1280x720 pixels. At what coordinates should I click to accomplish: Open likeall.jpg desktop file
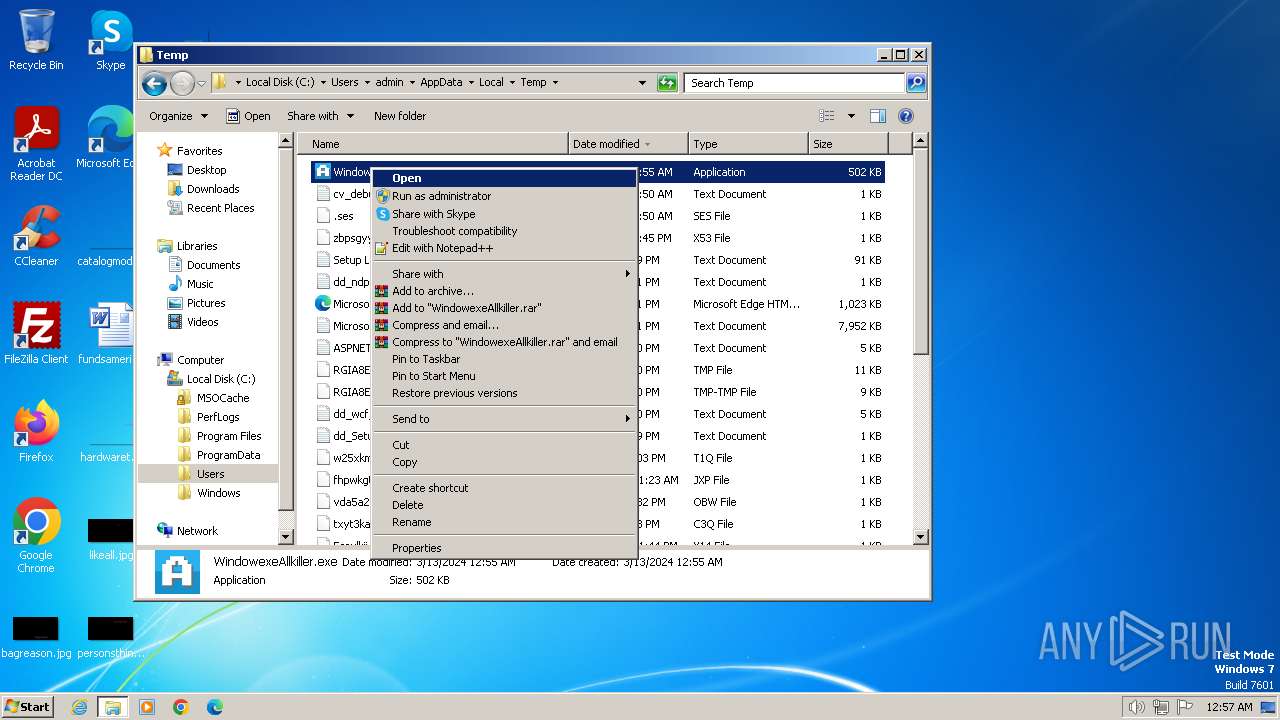point(110,540)
